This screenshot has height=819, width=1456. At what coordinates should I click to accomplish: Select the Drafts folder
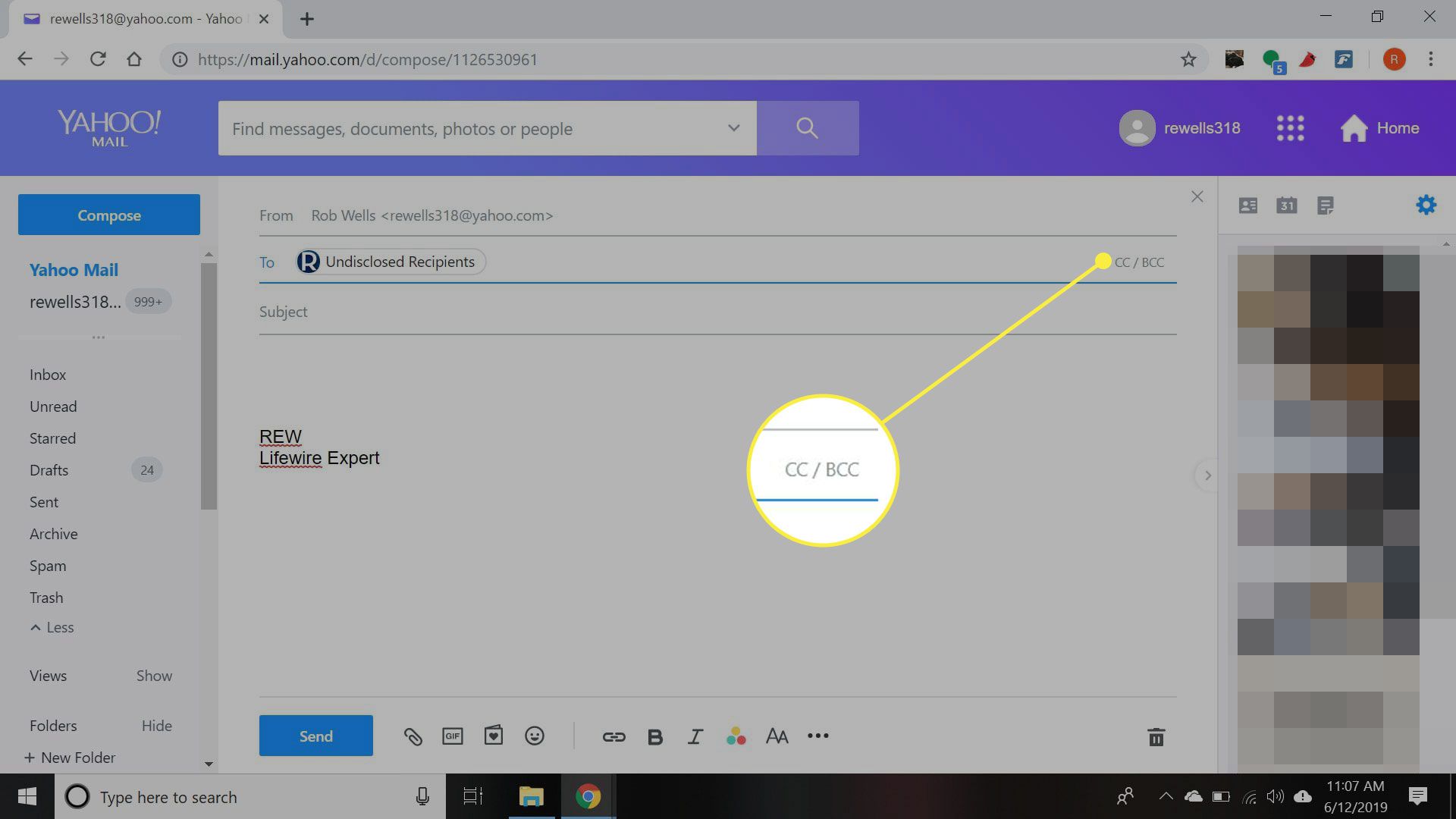click(x=48, y=469)
